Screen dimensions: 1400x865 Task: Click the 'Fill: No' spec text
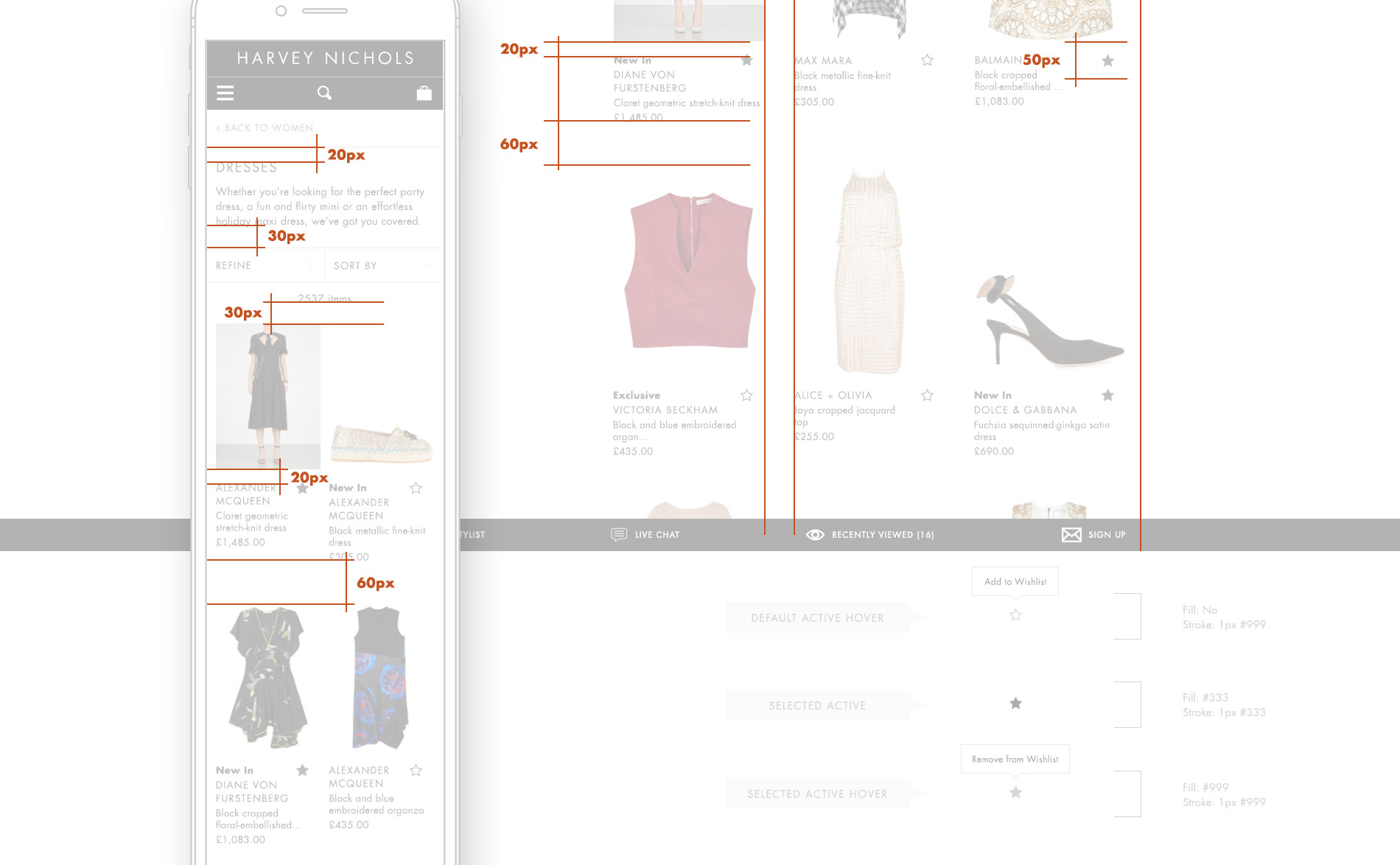pos(1200,609)
